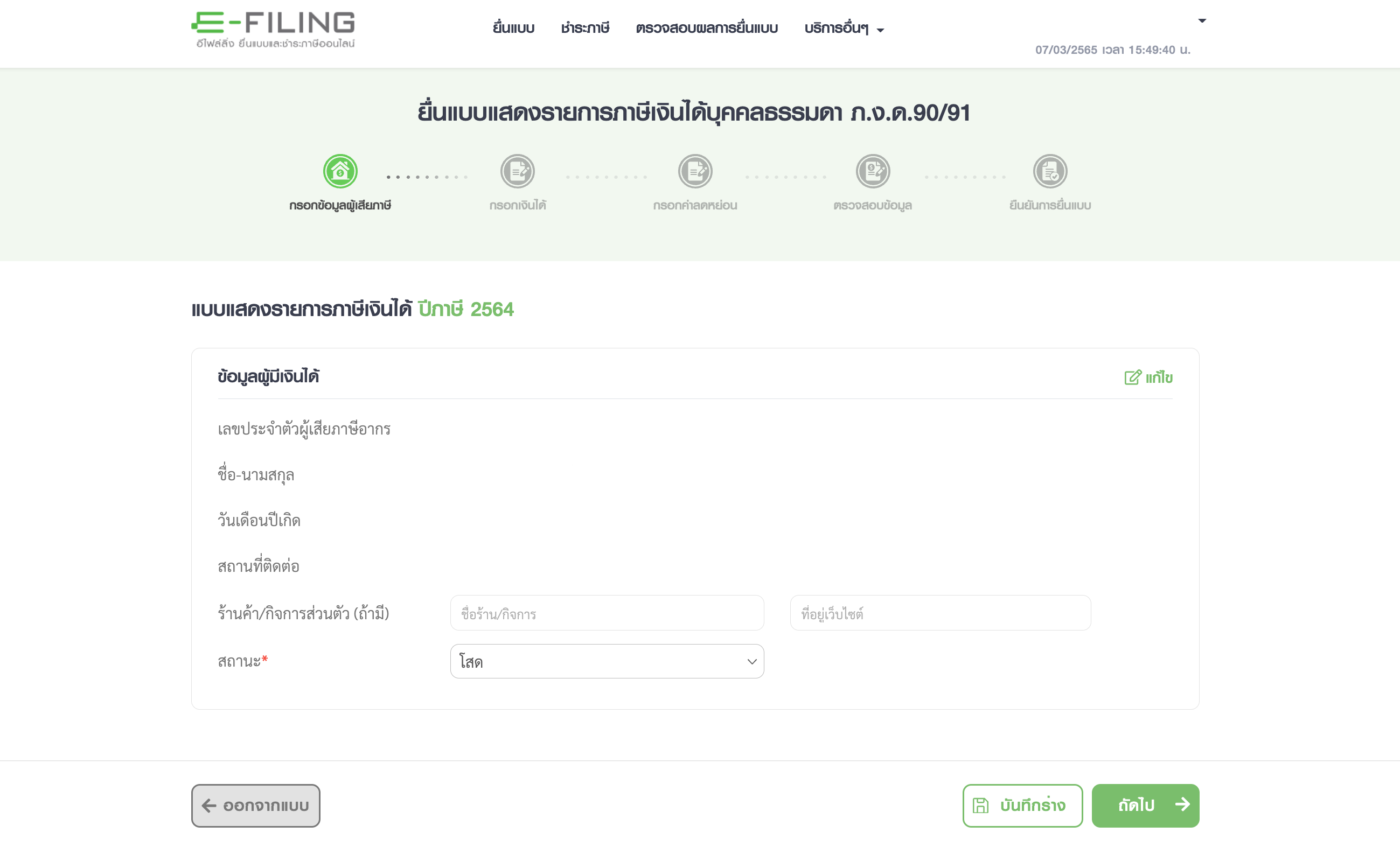Open the user account dropdown arrow
Screen dimensions: 1400x847
click(x=1202, y=21)
